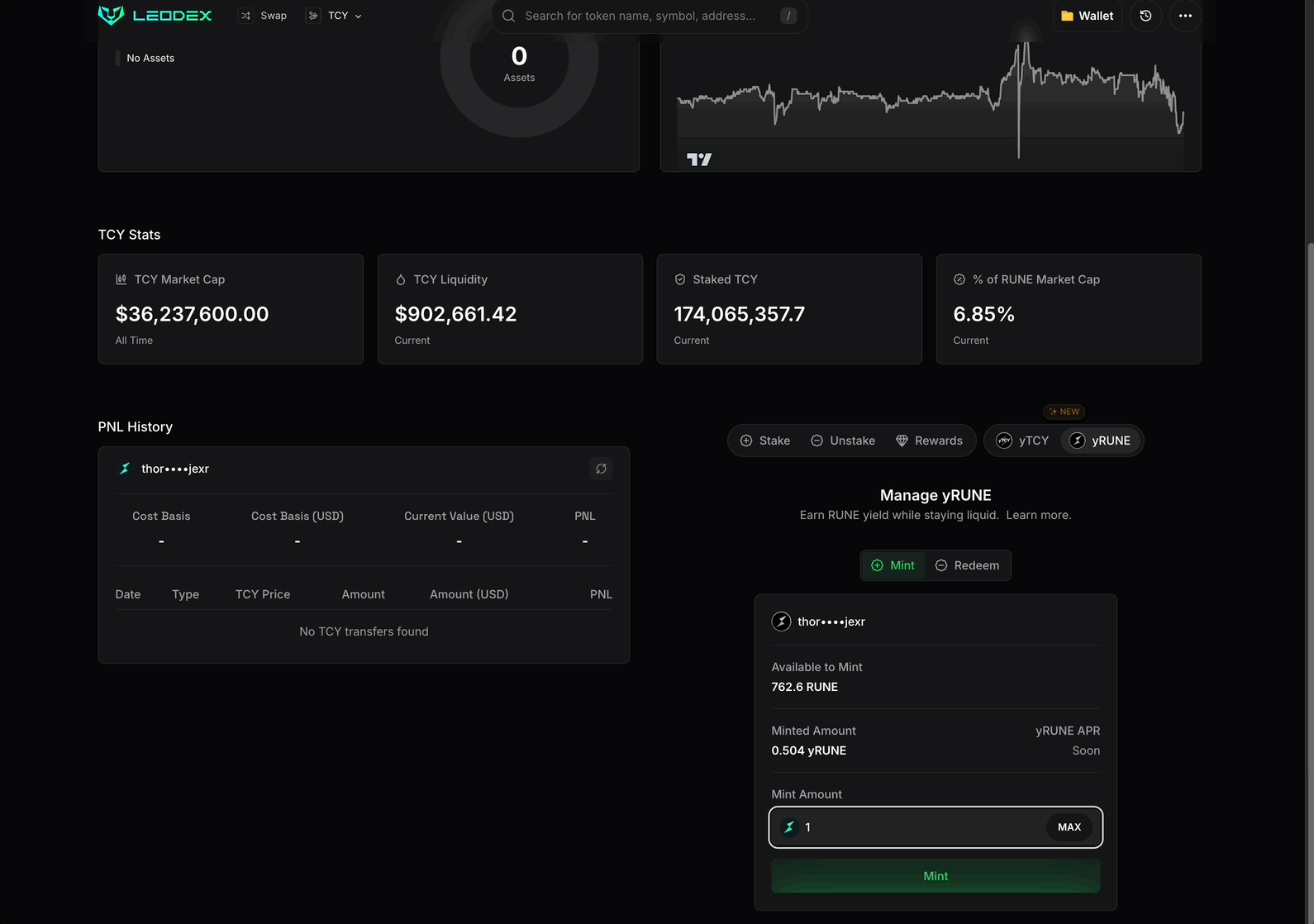Click the slash shortcut key hint
The image size is (1314, 924).
click(788, 16)
